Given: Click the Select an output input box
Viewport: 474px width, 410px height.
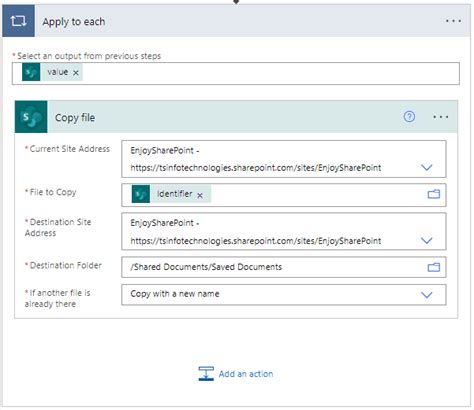Looking at the screenshot, I should pos(236,73).
